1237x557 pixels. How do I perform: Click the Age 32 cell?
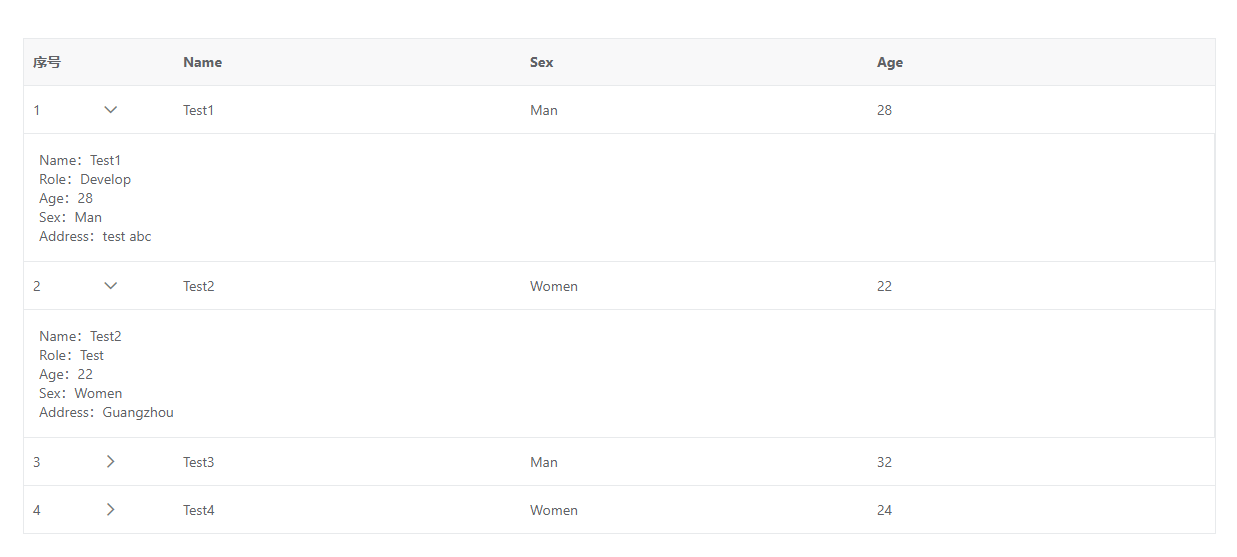pos(884,462)
